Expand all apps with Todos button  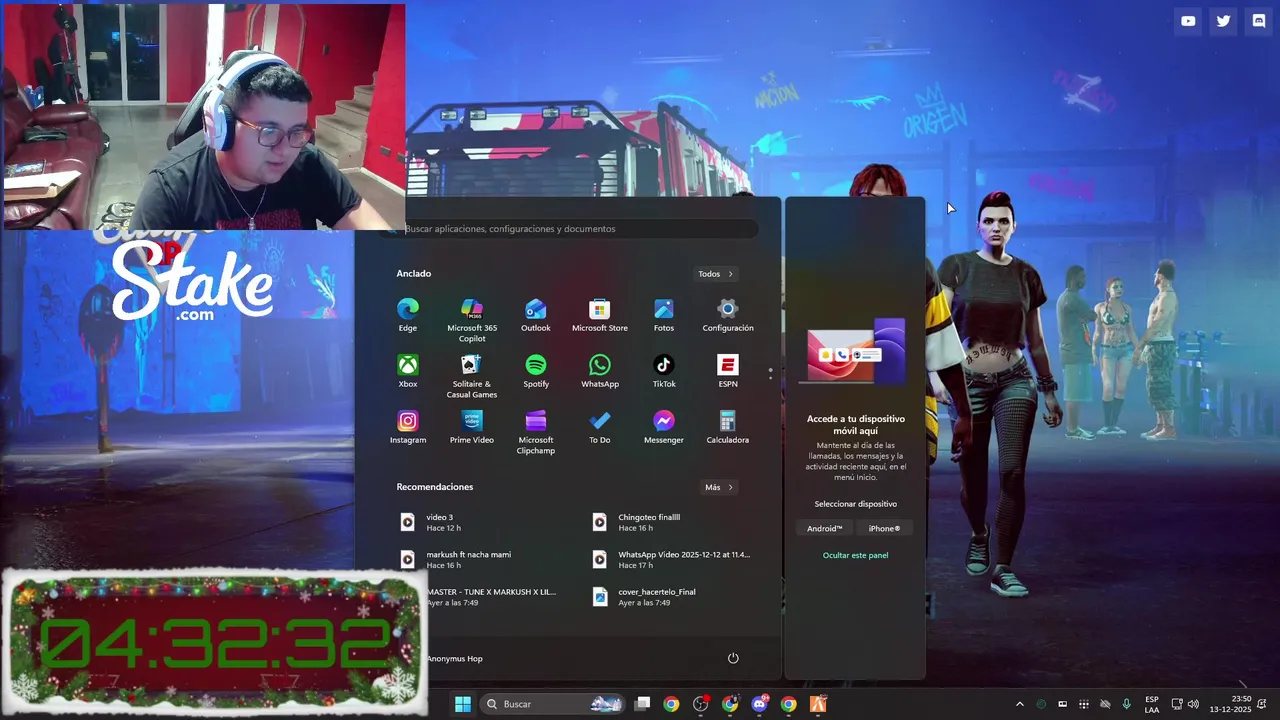click(716, 274)
